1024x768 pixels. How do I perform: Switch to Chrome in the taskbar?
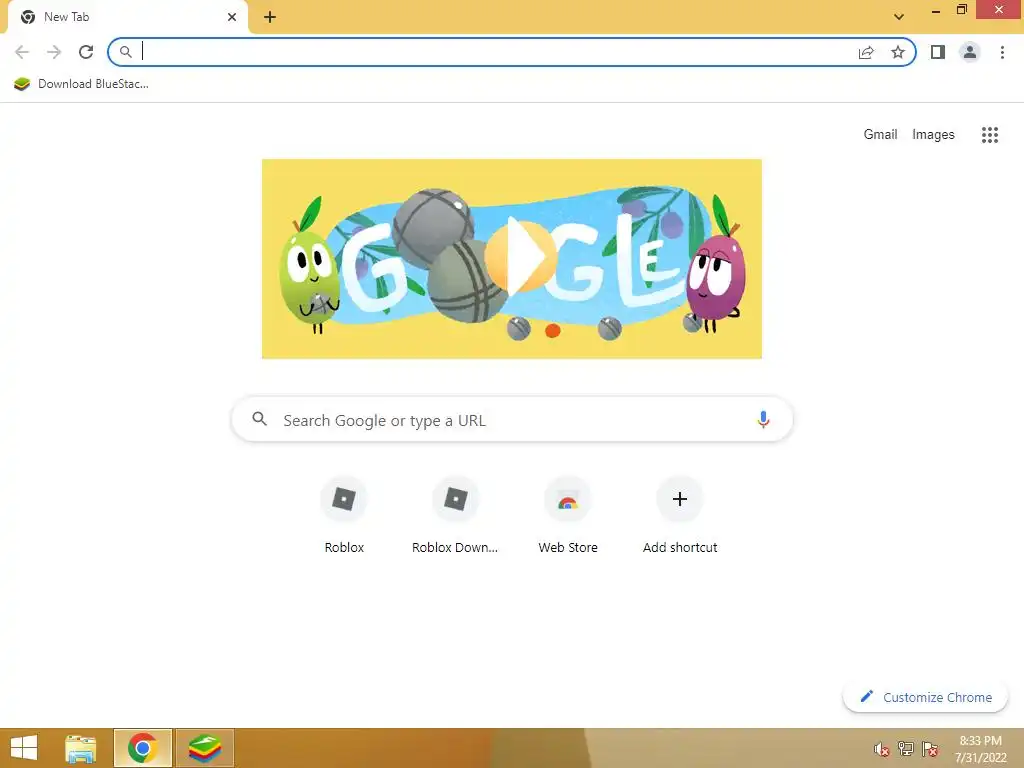142,748
